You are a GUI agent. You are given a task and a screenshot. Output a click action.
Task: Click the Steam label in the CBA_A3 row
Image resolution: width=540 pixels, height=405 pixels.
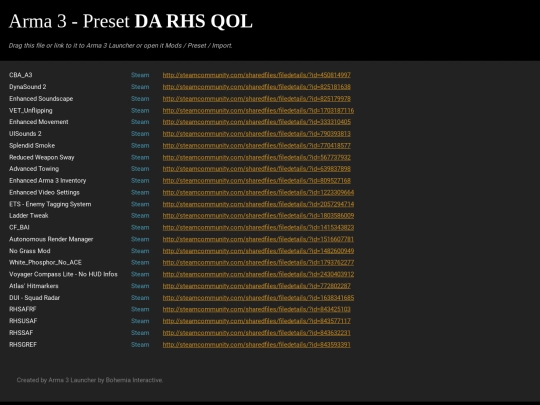[x=140, y=75]
